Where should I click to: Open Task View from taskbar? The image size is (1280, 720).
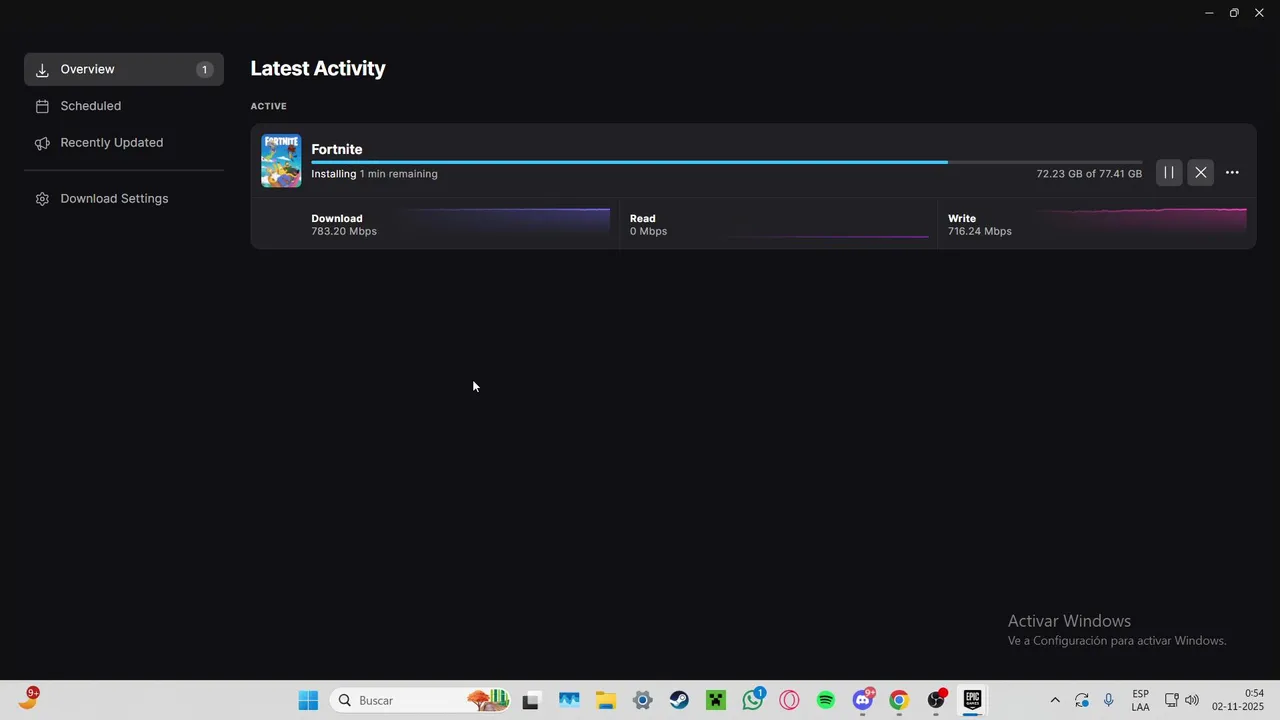(x=531, y=700)
